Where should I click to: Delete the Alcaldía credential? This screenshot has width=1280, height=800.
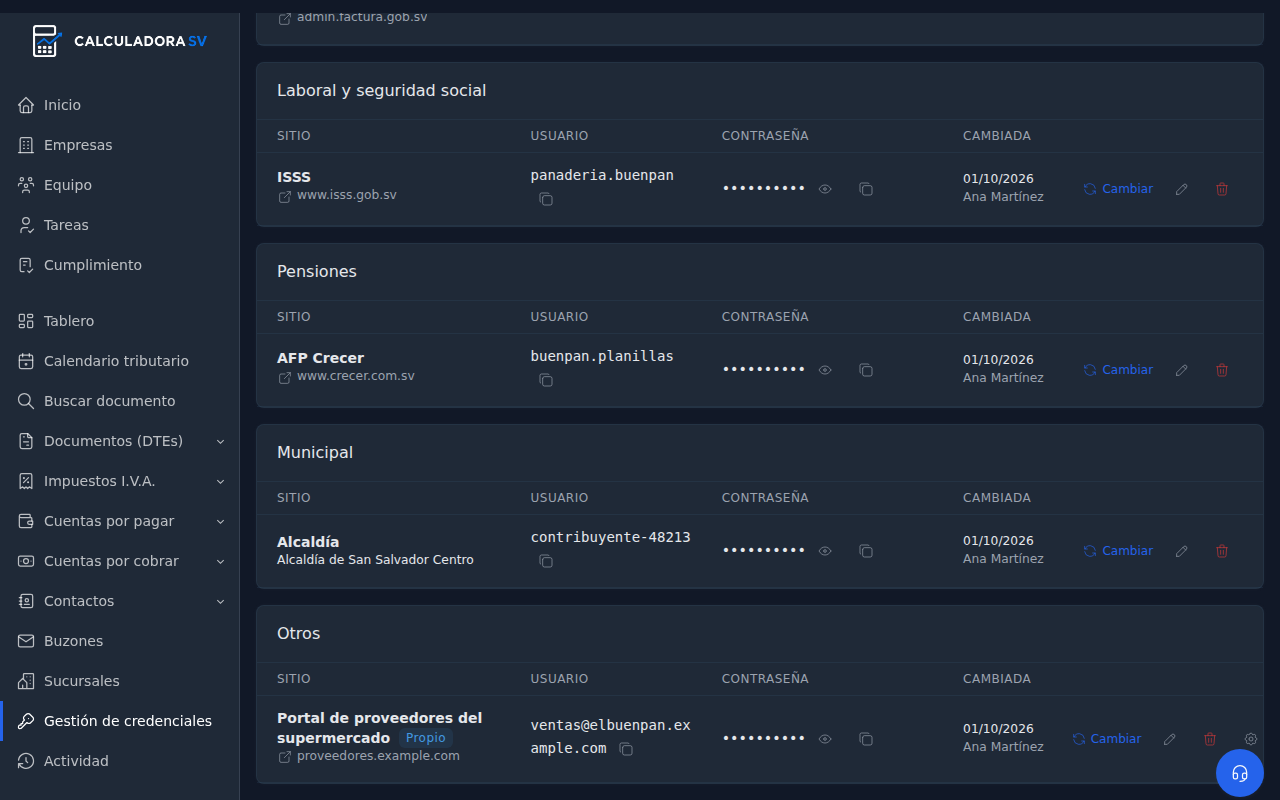[x=1222, y=551]
